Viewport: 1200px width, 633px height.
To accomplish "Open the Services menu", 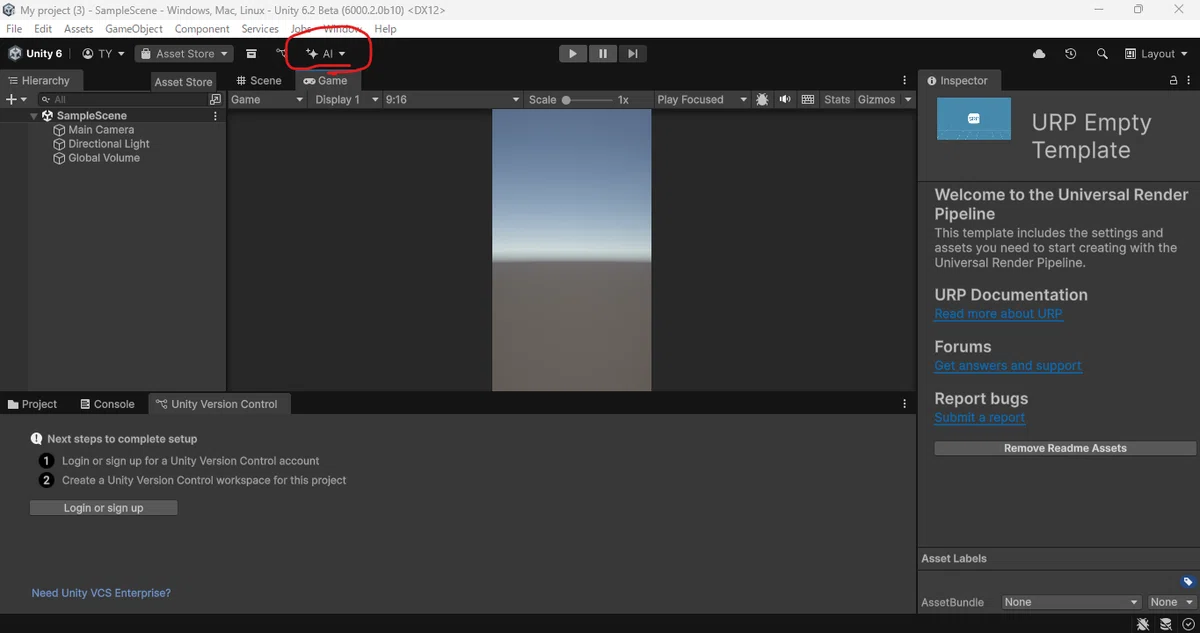I will tap(260, 29).
